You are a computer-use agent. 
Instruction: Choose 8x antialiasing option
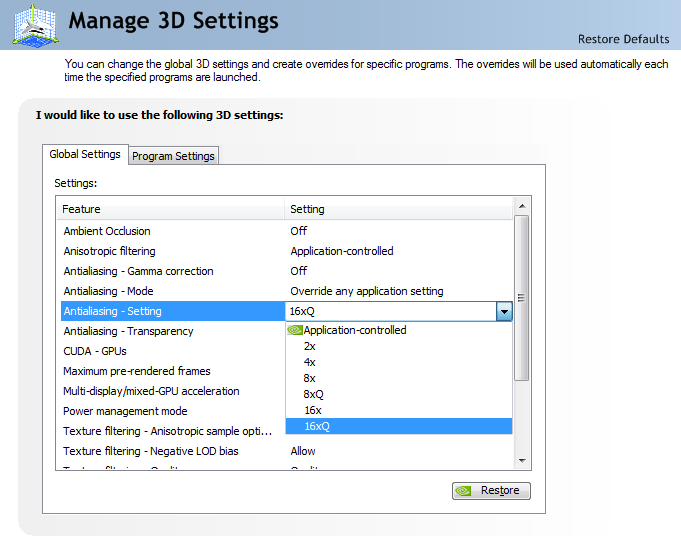coord(399,378)
